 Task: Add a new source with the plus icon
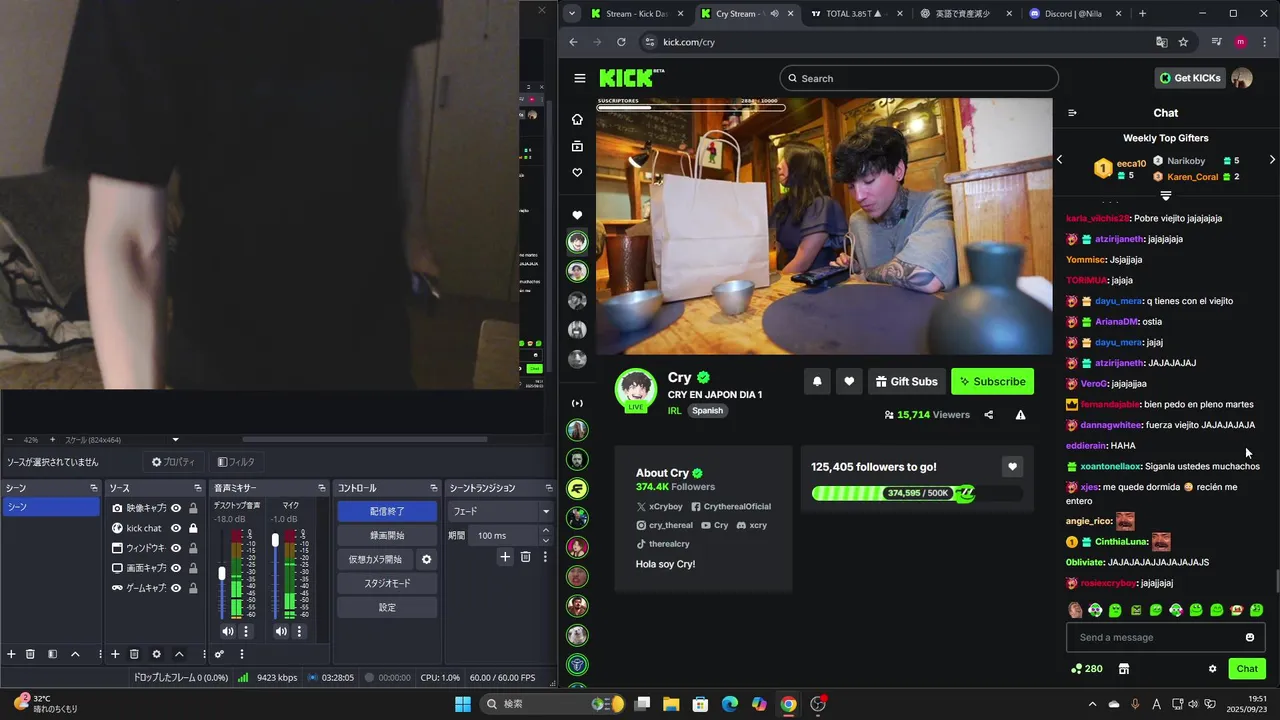115,654
